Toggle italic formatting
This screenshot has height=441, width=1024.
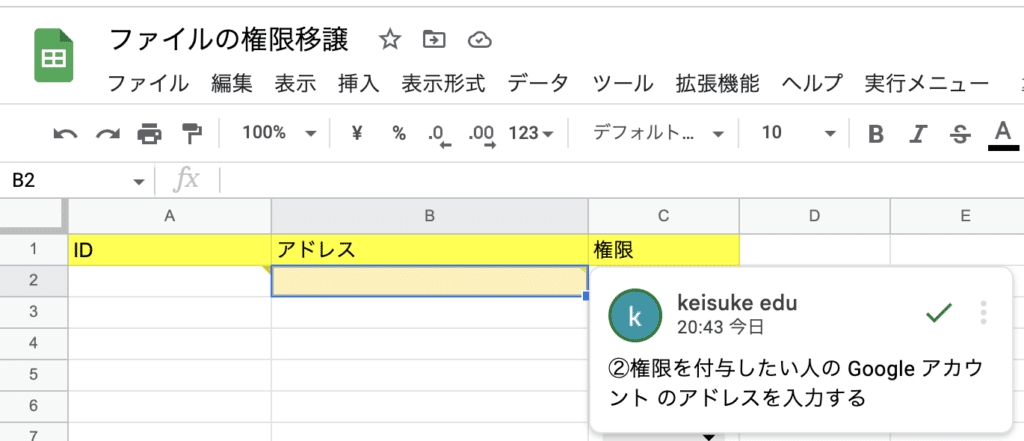click(x=918, y=134)
